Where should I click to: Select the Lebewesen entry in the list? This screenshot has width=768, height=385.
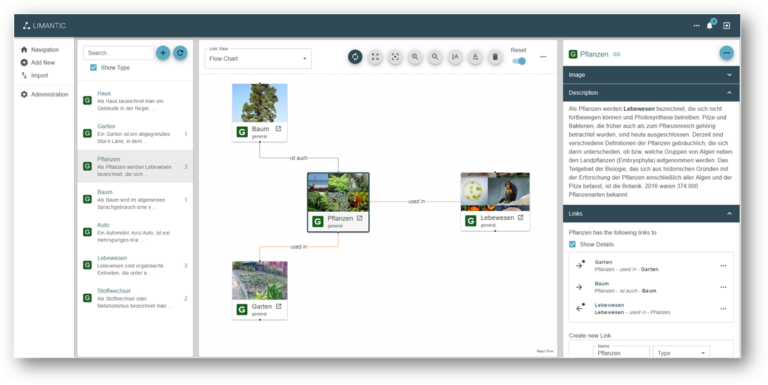click(135, 265)
